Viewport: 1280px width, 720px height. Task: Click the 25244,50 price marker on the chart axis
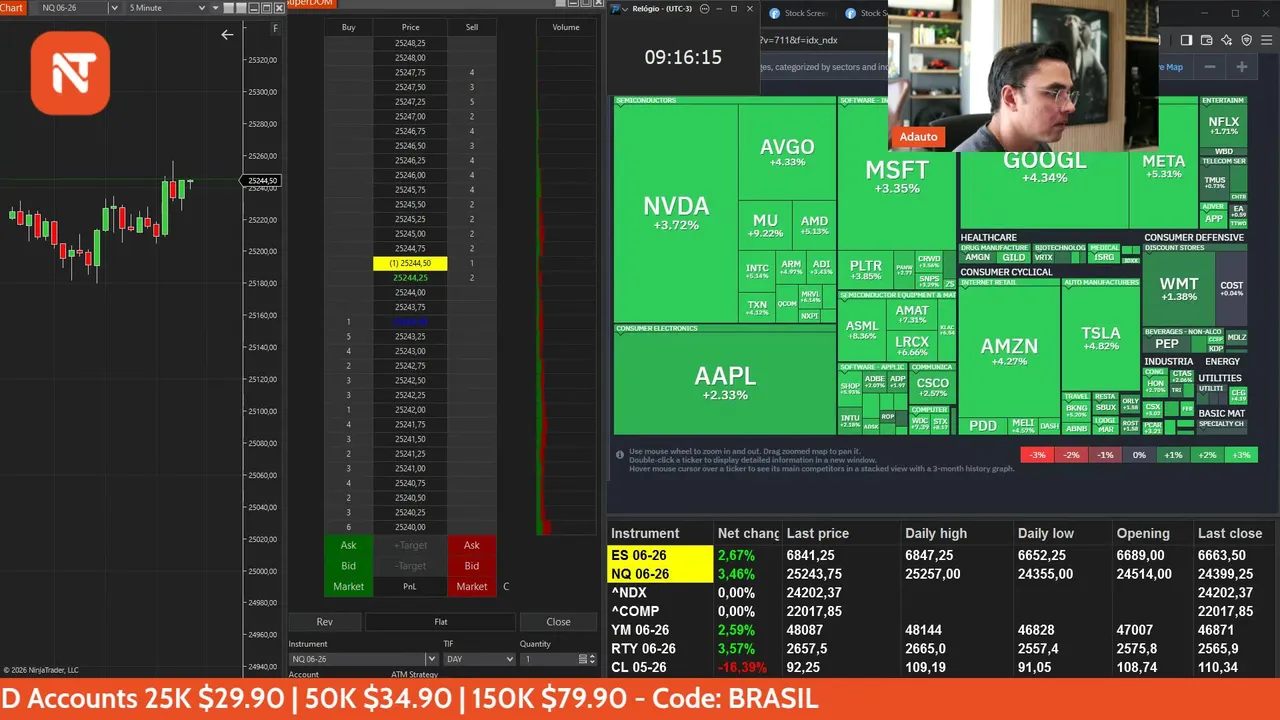(262, 181)
